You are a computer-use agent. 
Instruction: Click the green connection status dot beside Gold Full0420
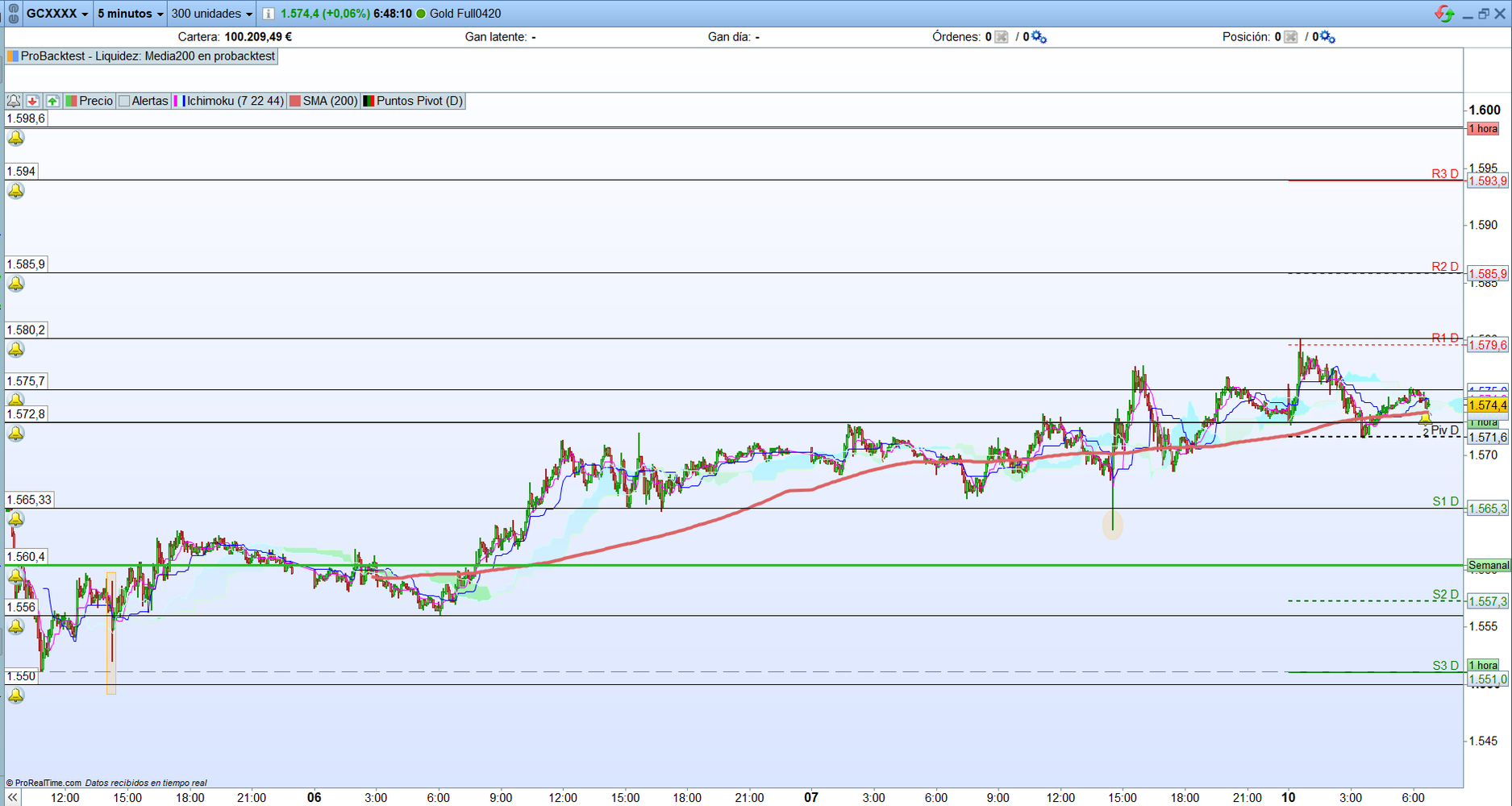coord(421,14)
